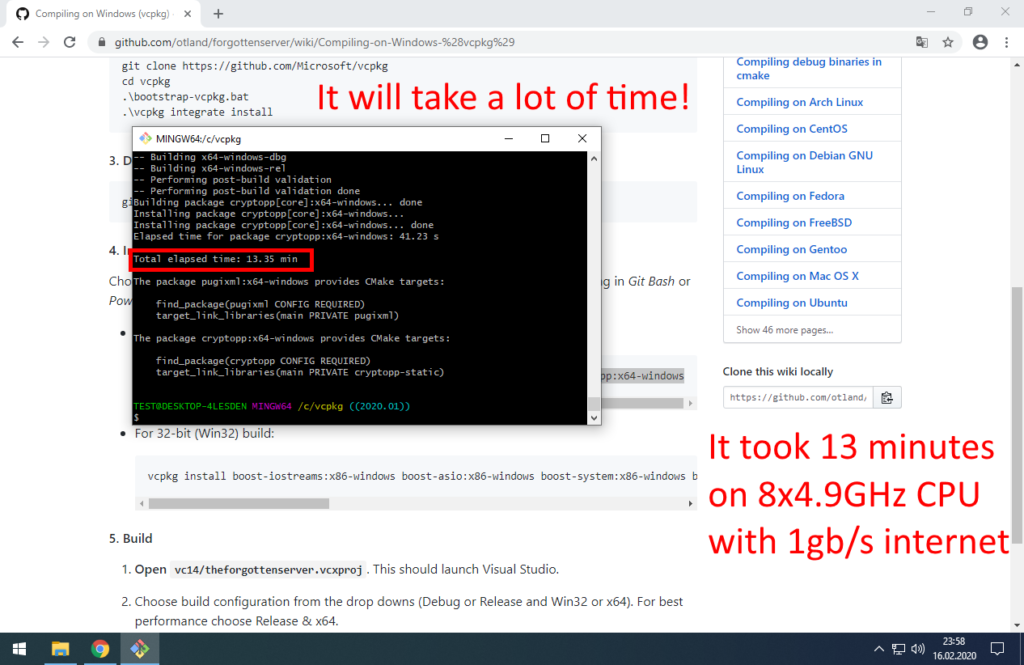This screenshot has width=1024, height=665.
Task: Select the Compiling on Windows (vcpkg) tab
Action: 101,14
